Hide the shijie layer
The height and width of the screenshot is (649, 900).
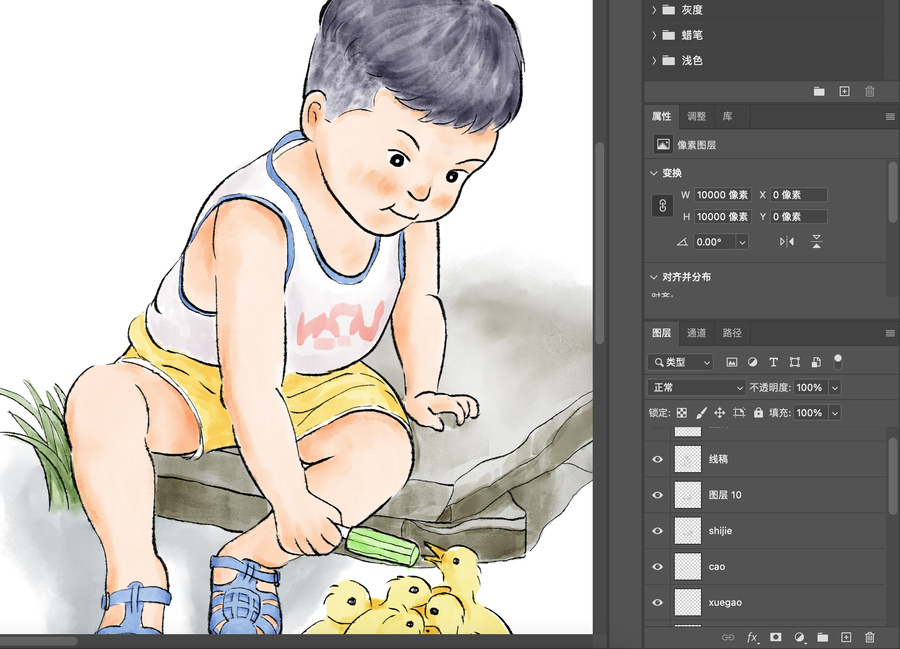click(658, 531)
